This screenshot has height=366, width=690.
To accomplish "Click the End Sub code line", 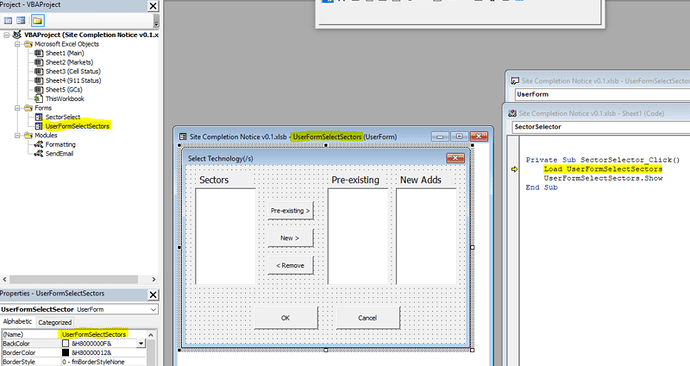I will (x=541, y=187).
